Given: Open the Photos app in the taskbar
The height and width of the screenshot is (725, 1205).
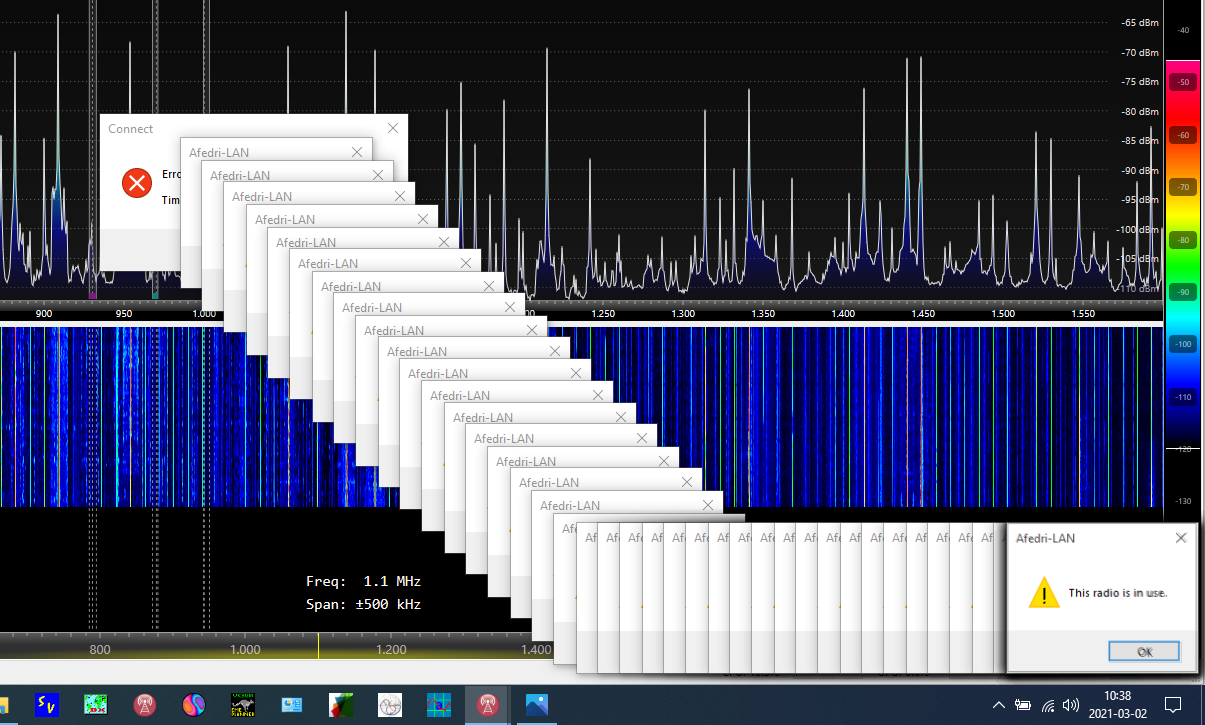Looking at the screenshot, I should pos(536,705).
